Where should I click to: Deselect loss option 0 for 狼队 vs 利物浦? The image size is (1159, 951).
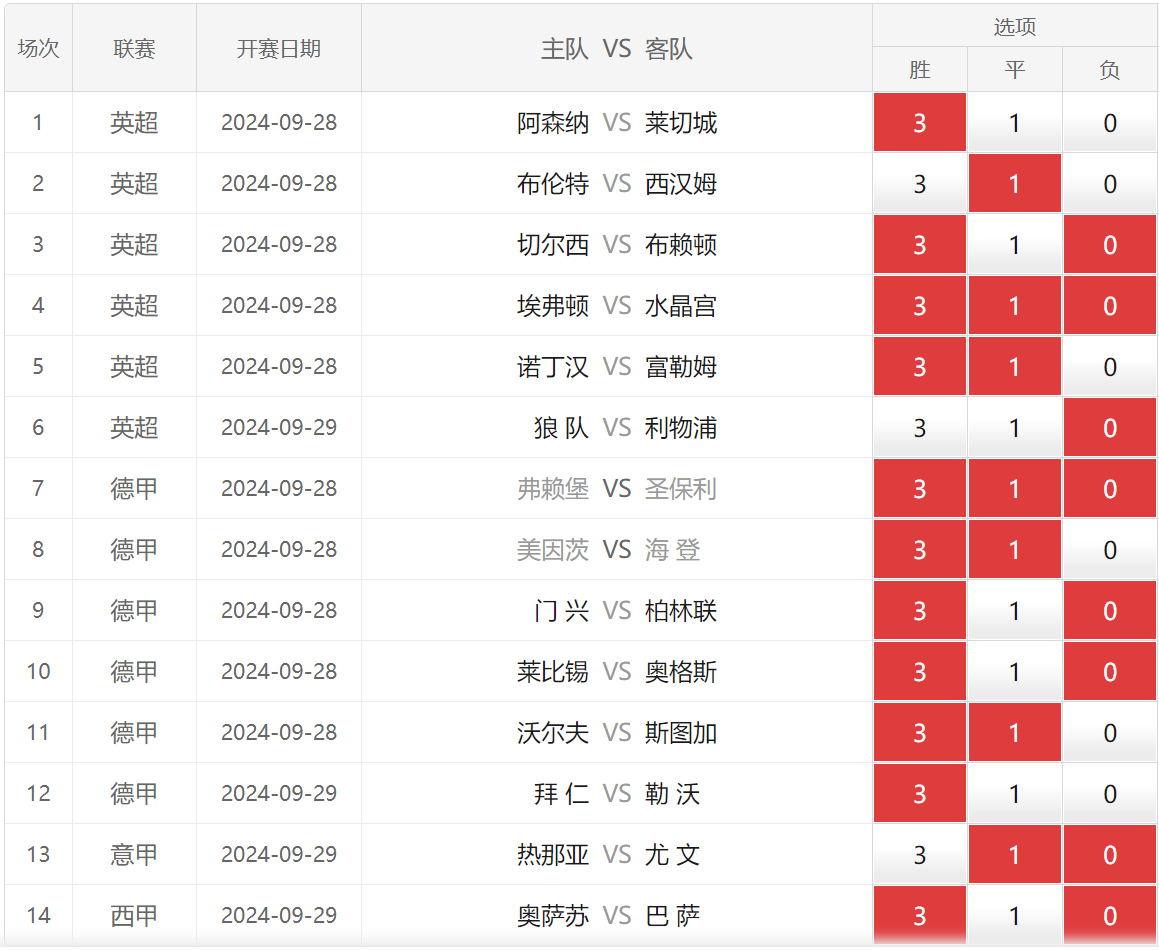(1109, 428)
